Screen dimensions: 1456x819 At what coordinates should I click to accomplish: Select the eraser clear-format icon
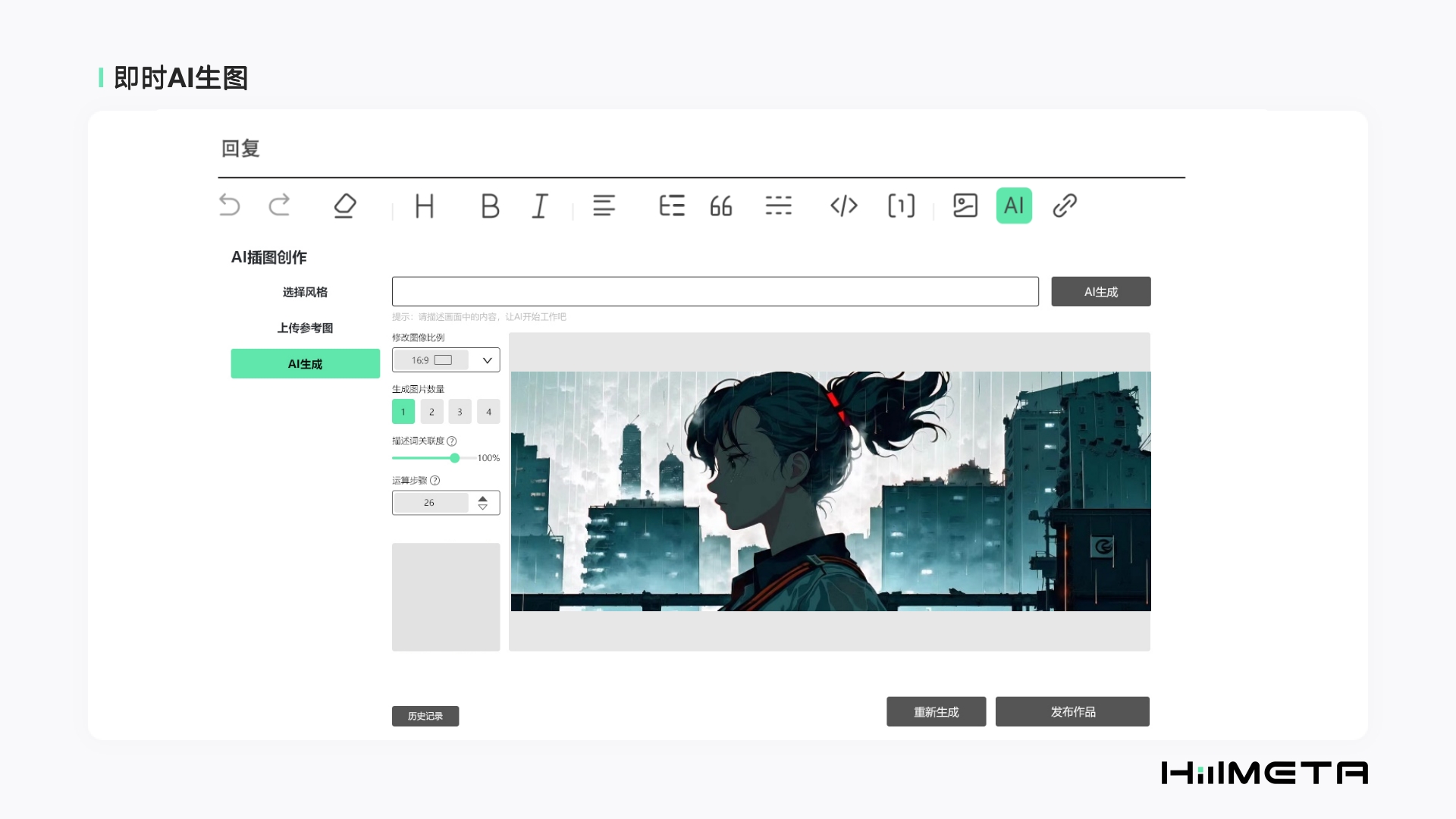click(345, 206)
